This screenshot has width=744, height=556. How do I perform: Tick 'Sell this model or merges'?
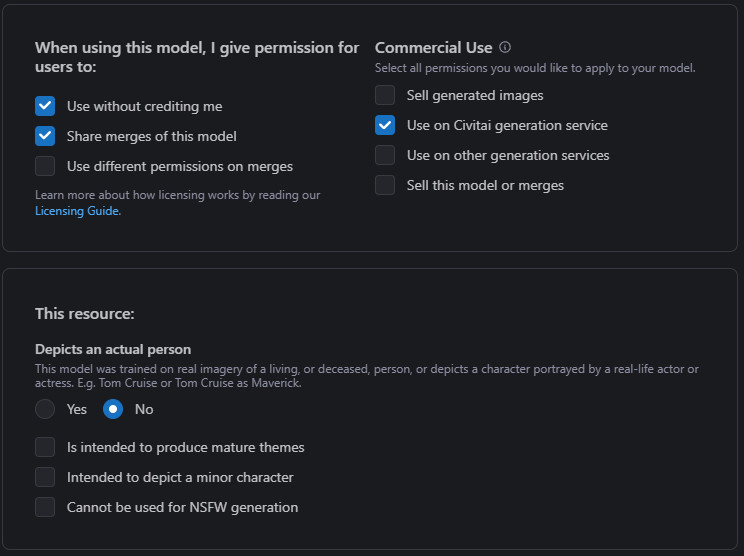(x=385, y=185)
